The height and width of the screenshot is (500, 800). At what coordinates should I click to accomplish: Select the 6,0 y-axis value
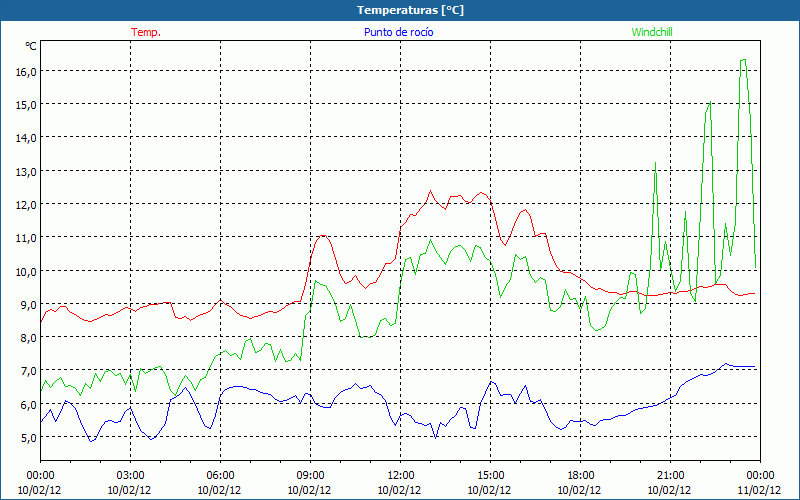[x=29, y=405]
